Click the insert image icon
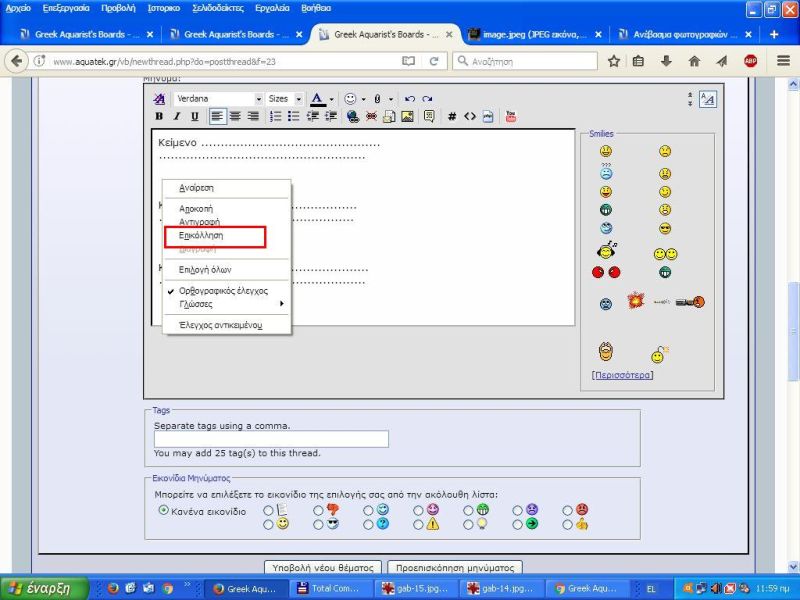The image size is (800, 600). tap(407, 116)
